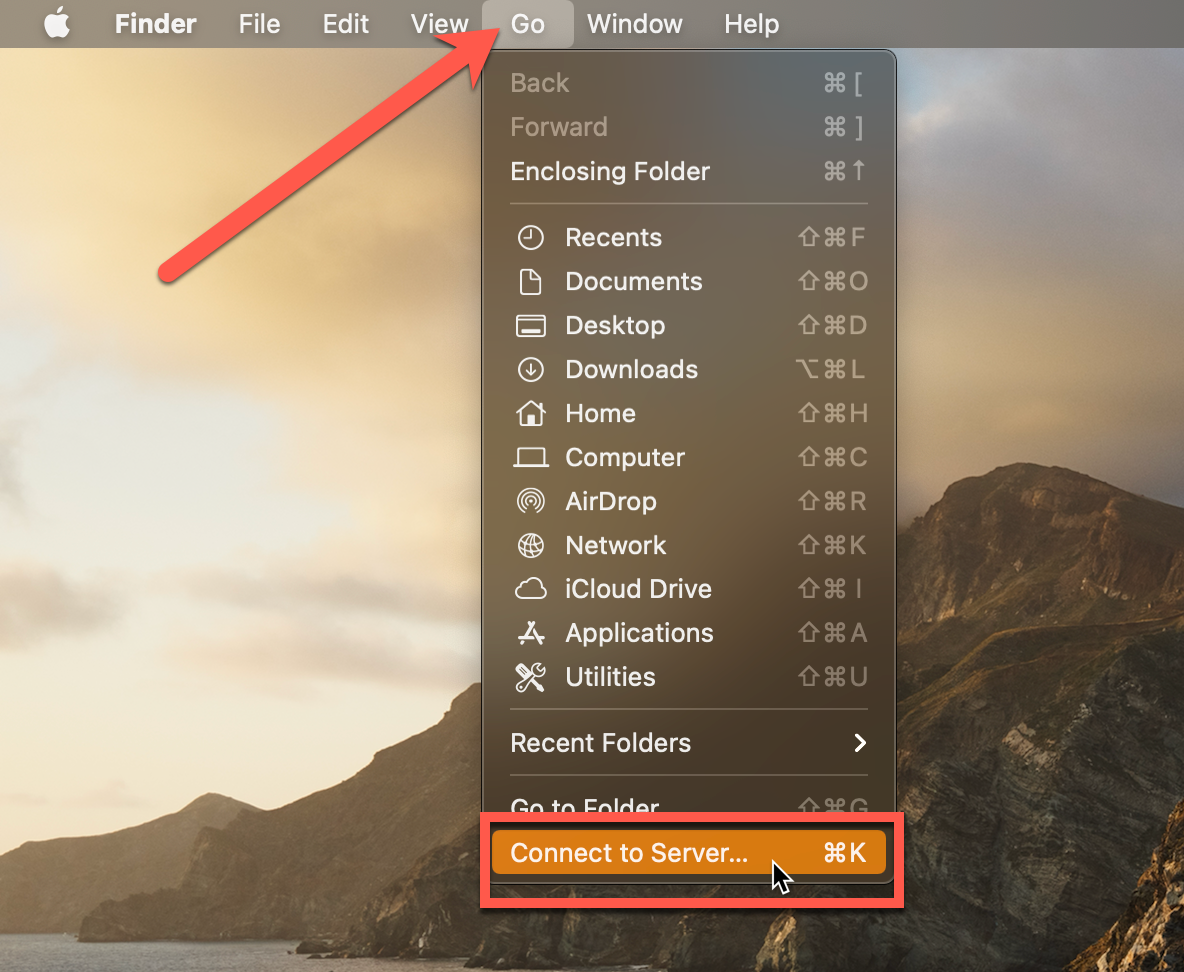Click the AirDrop radar icon
The image size is (1184, 972).
pyautogui.click(x=530, y=501)
